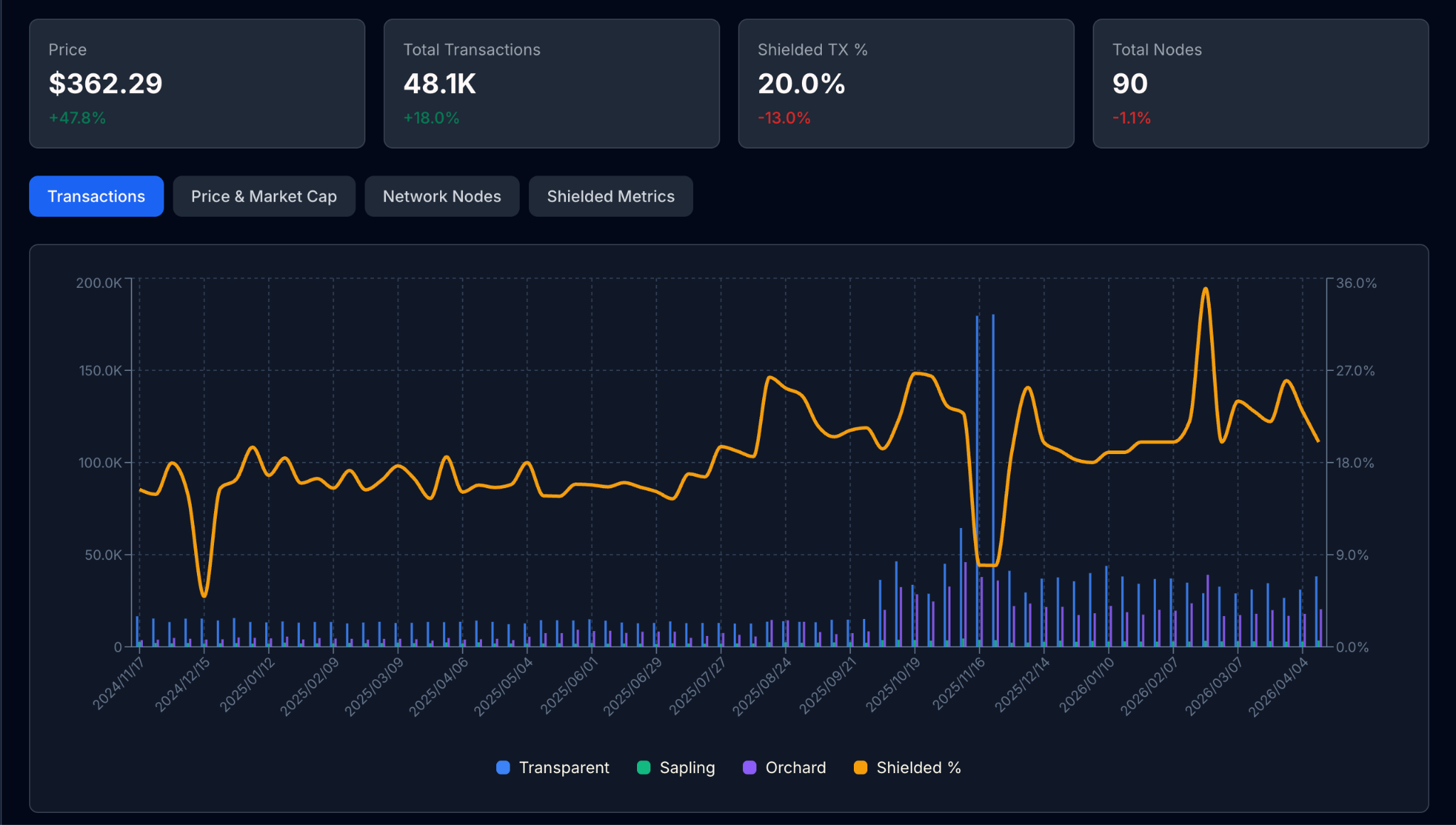1456x825 pixels.
Task: Click the 36.0% right axis label
Action: [1356, 283]
